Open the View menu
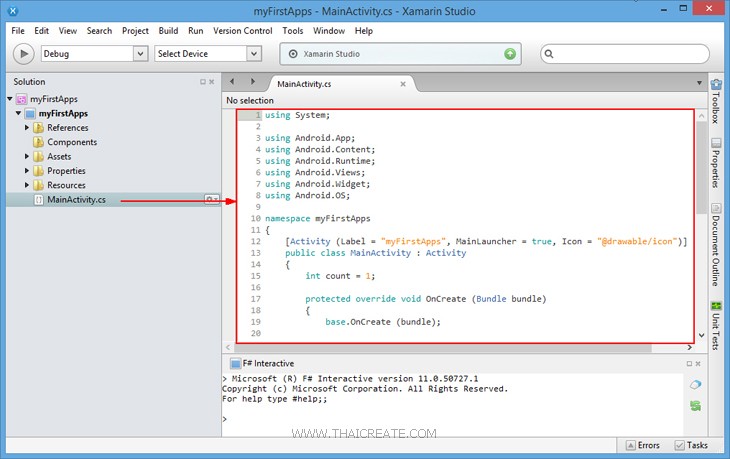This screenshot has height=459, width=730. tap(68, 31)
